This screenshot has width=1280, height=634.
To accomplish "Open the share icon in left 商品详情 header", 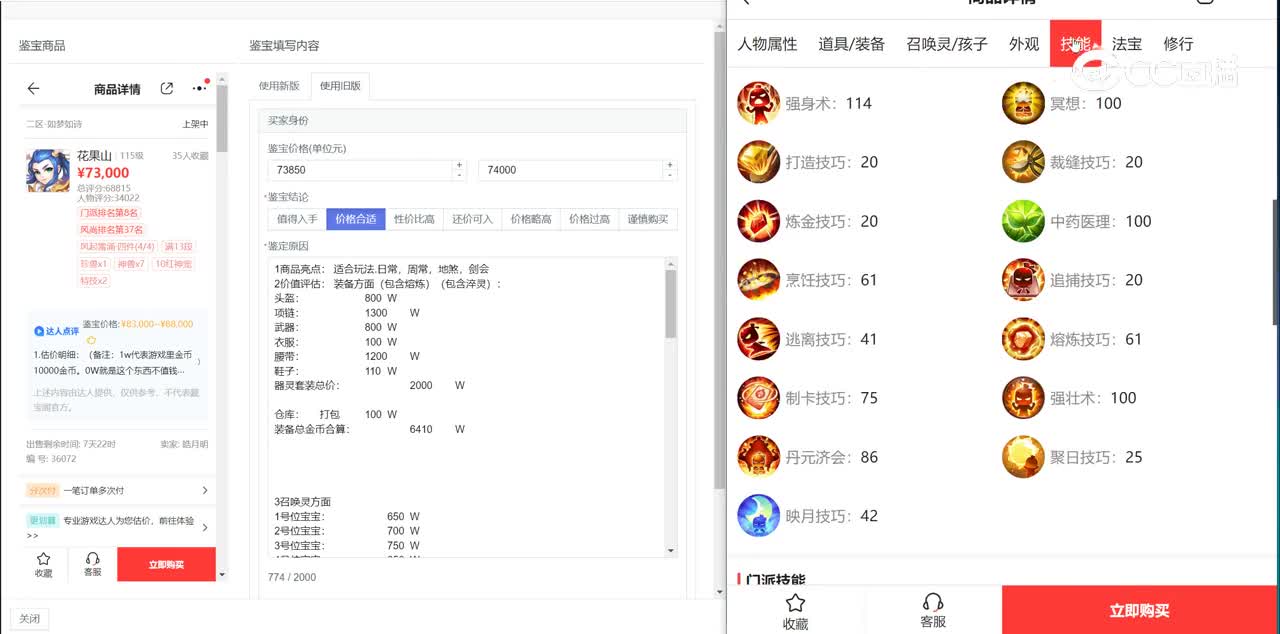I will [167, 89].
